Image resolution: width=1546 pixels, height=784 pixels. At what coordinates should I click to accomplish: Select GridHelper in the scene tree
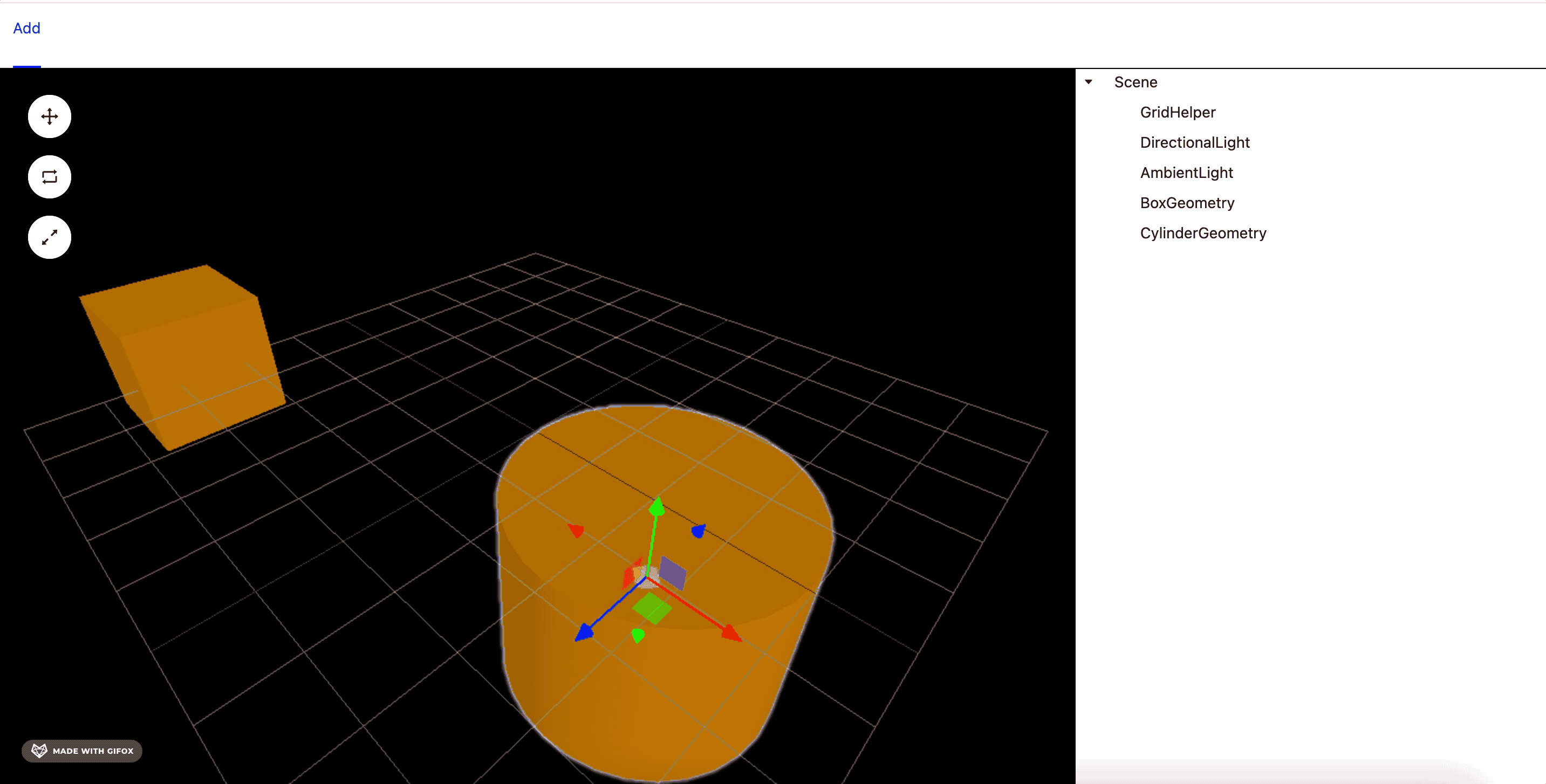point(1178,112)
